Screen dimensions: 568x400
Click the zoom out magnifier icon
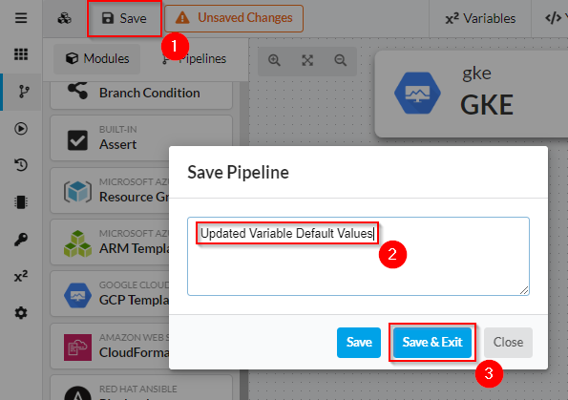[341, 60]
